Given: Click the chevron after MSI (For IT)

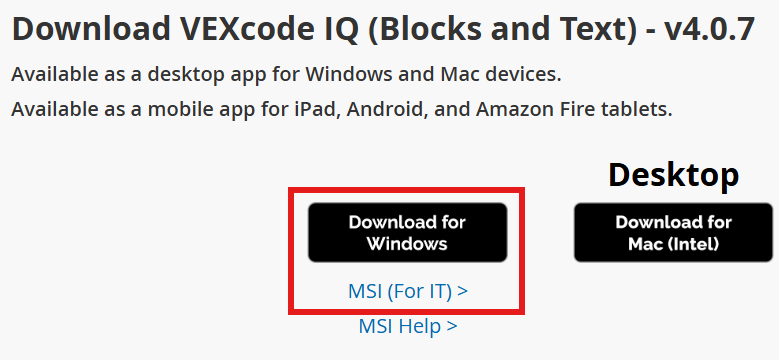Looking at the screenshot, I should click(x=463, y=291).
